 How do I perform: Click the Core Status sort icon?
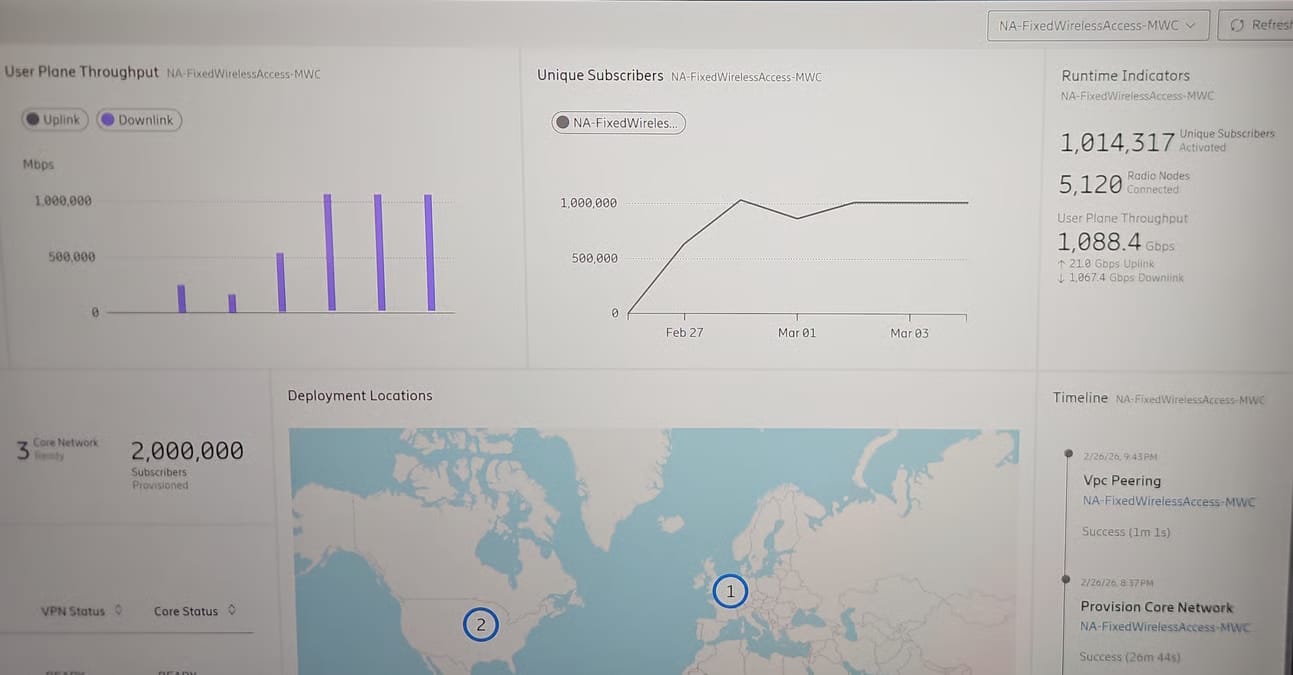(232, 610)
